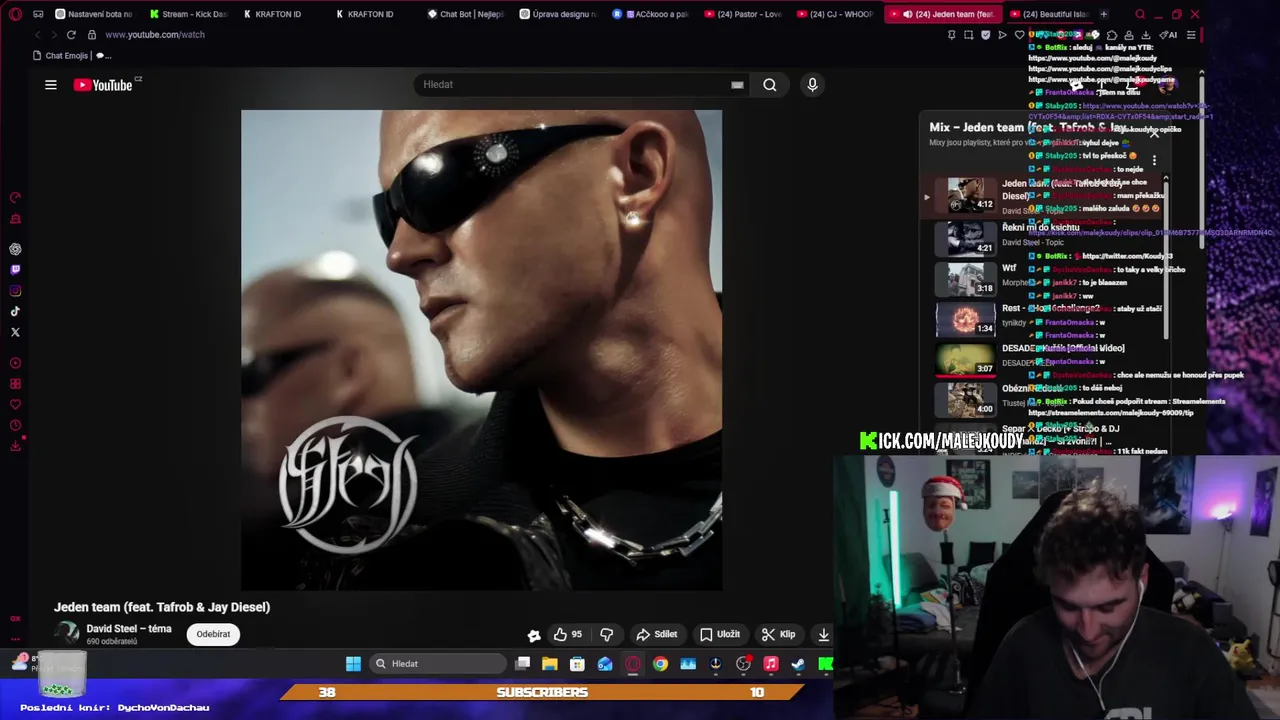
Task: Click the magnifier search button in YouTube
Action: coord(770,85)
